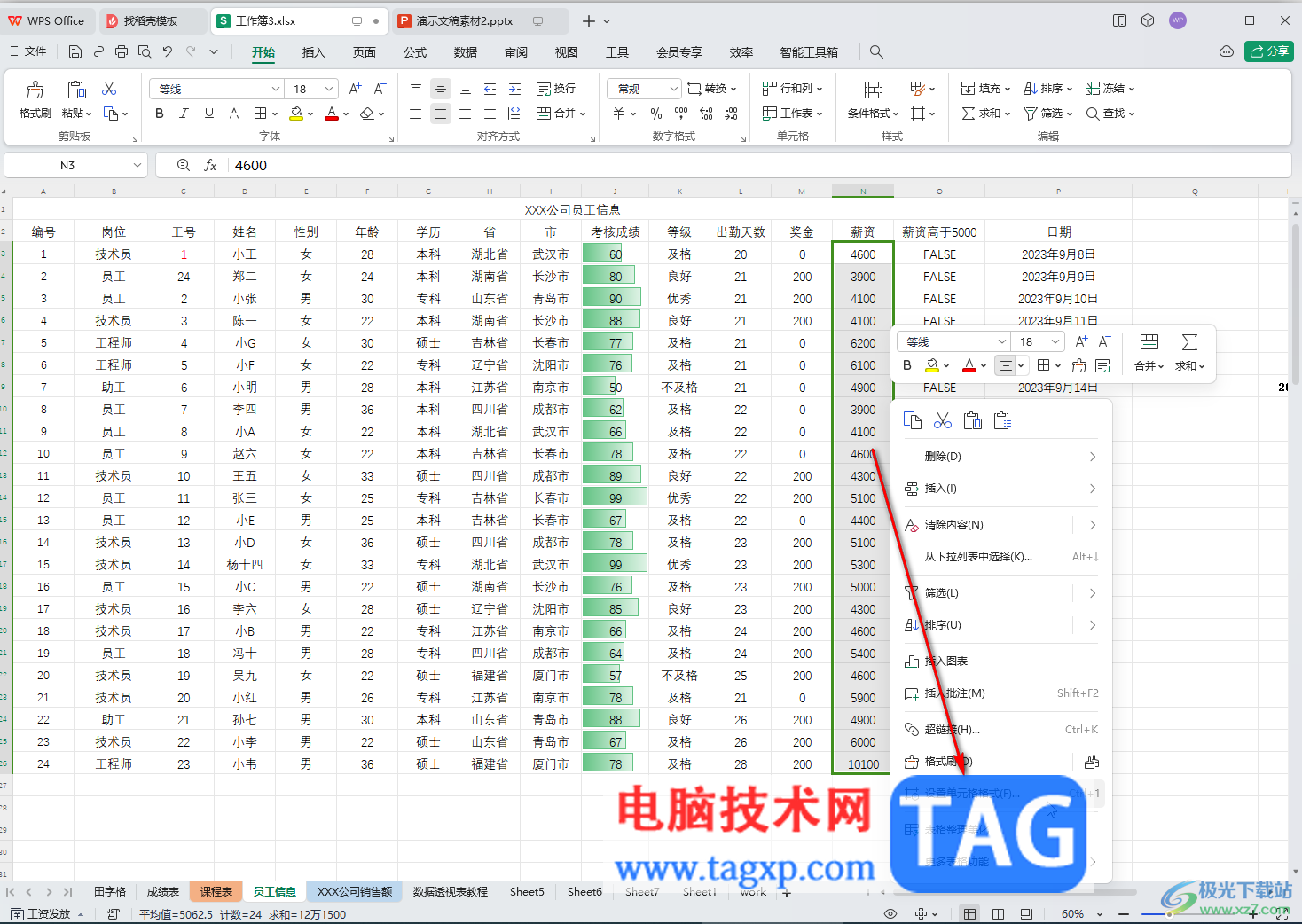Open the File (文件) menu button
Image resolution: width=1302 pixels, height=924 pixels.
coord(28,51)
